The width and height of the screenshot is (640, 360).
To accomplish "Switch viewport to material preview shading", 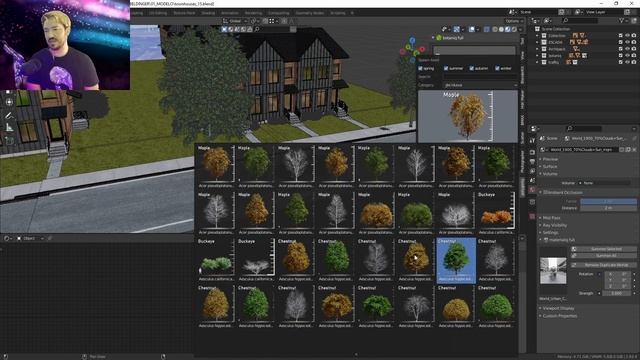I will point(508,29).
